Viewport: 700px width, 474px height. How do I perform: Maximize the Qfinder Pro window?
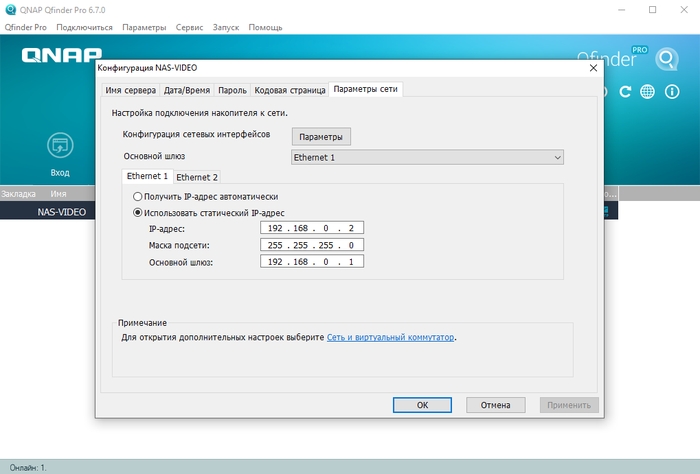click(x=652, y=10)
